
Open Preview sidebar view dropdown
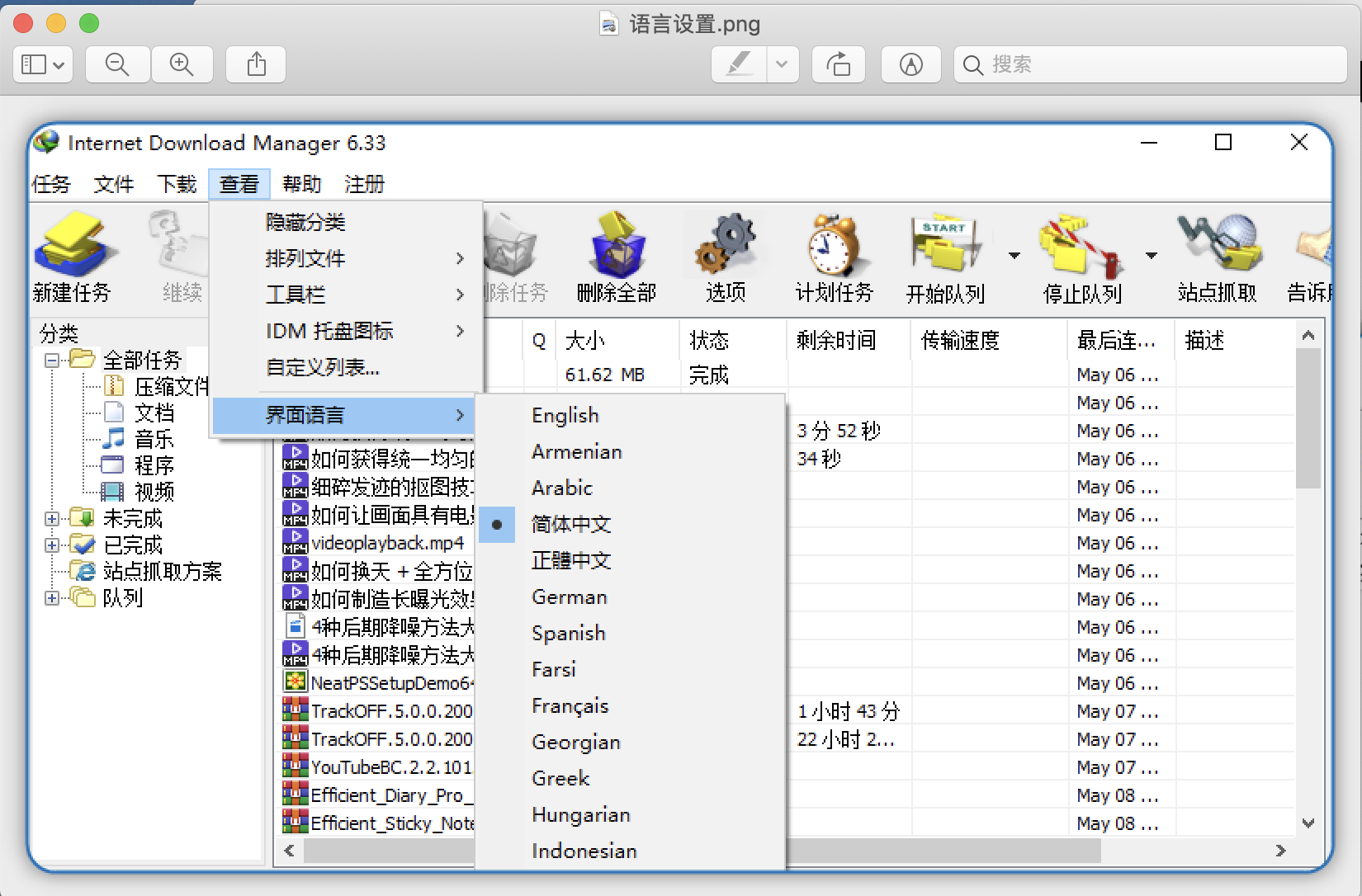(x=43, y=64)
